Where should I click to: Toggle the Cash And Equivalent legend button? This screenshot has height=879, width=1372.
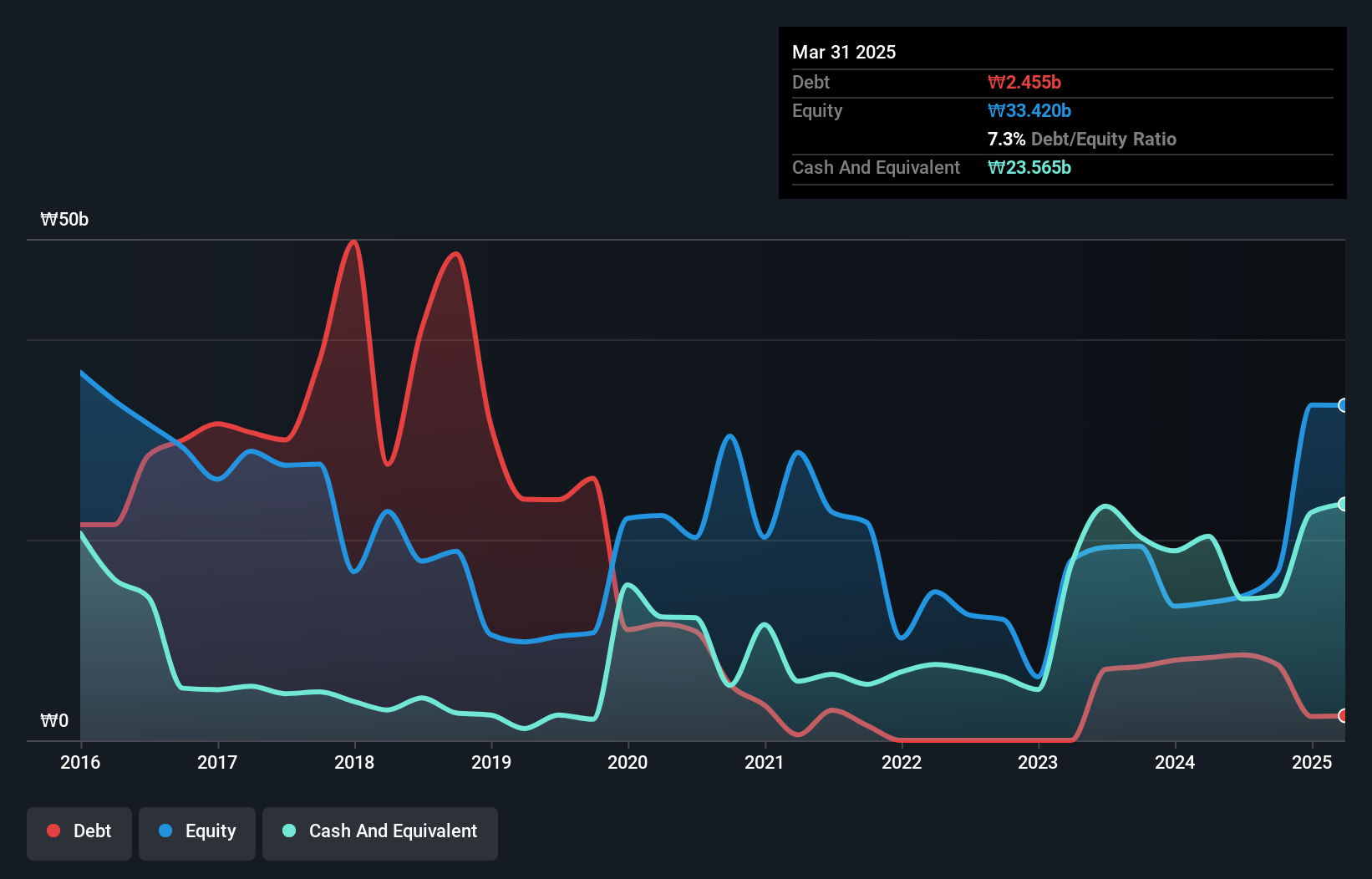(380, 833)
